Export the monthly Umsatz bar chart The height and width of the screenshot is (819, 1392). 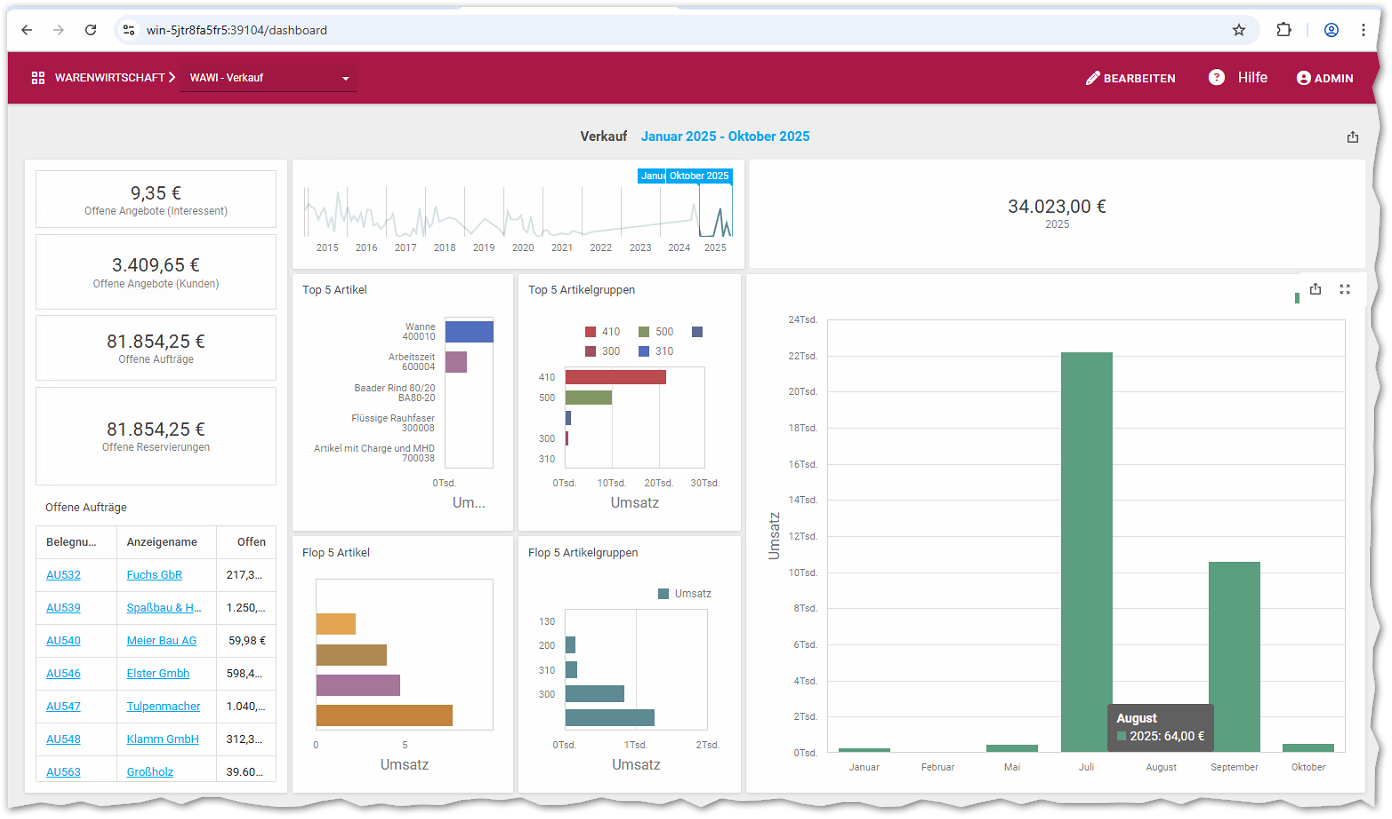(1315, 289)
